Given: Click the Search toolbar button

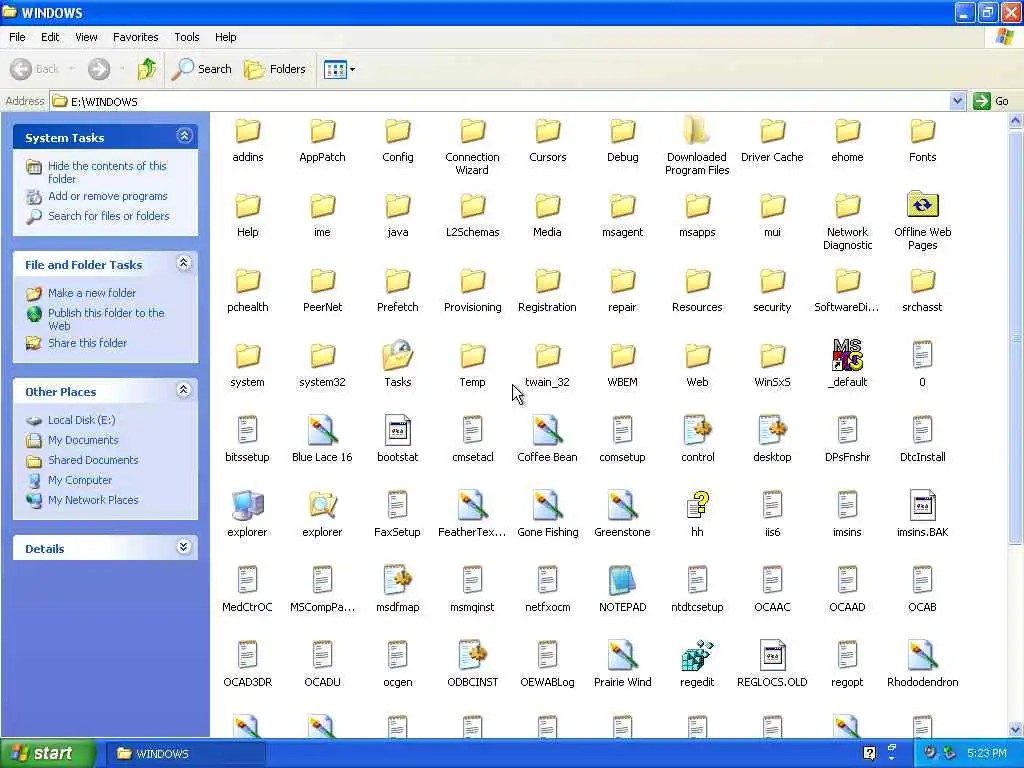Looking at the screenshot, I should [202, 69].
